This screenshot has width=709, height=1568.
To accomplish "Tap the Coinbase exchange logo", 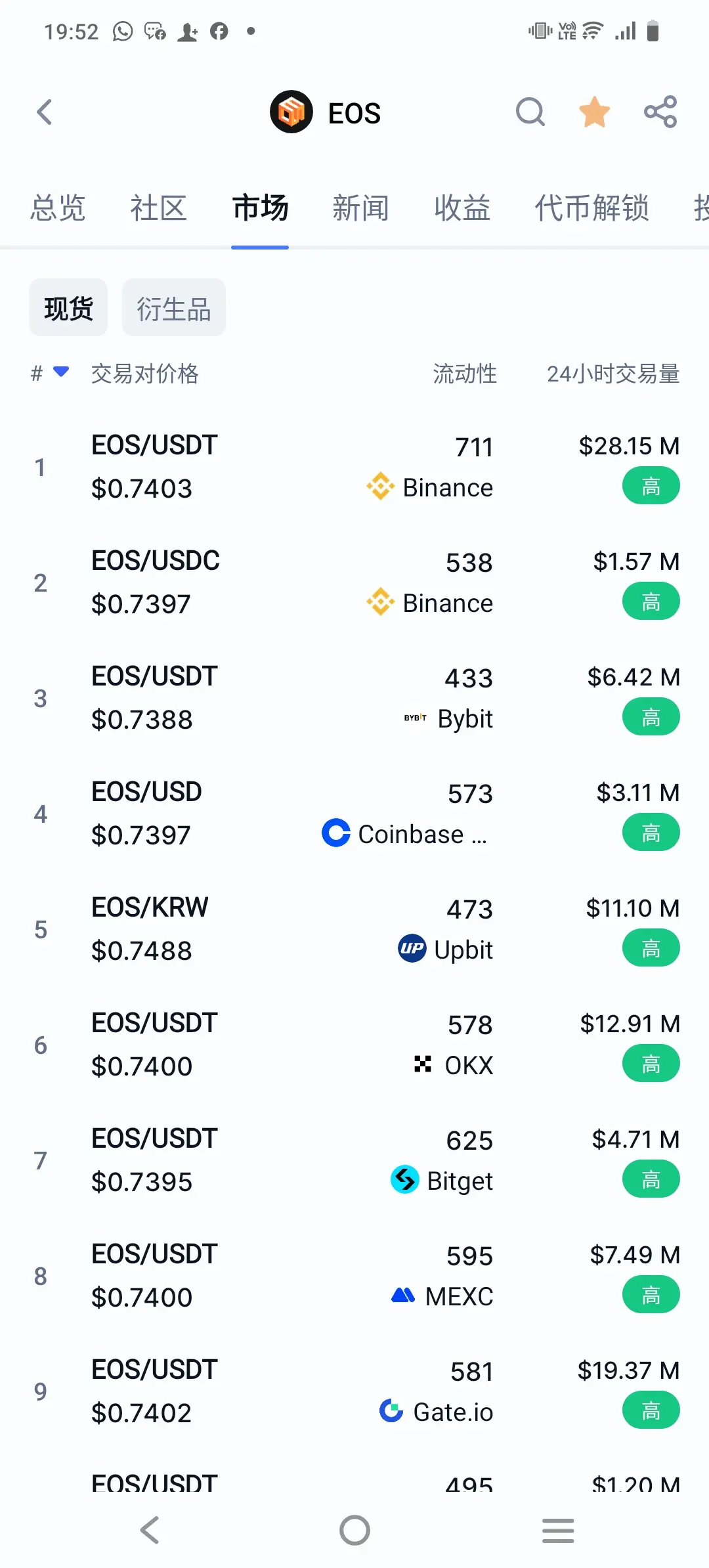I will click(x=336, y=833).
